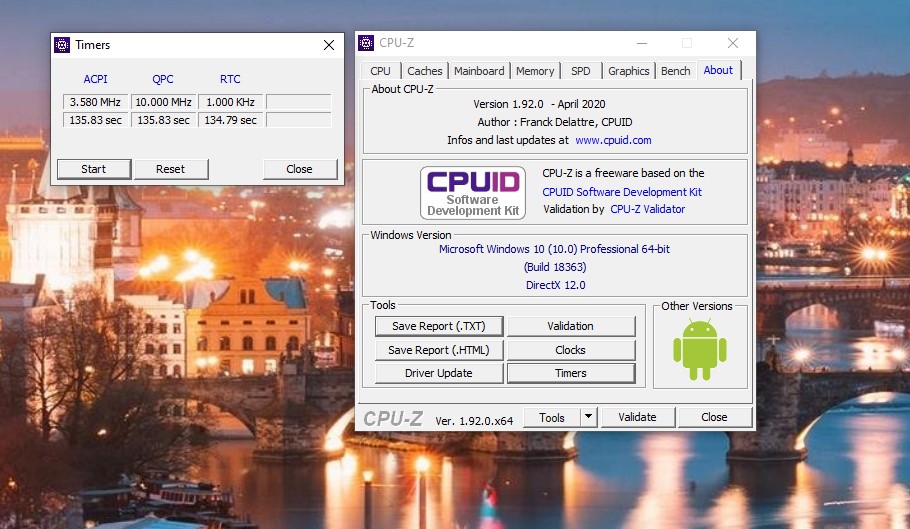Screen dimensions: 910x529
Task: Click the 10.000 MHz value field
Action: coord(164,102)
